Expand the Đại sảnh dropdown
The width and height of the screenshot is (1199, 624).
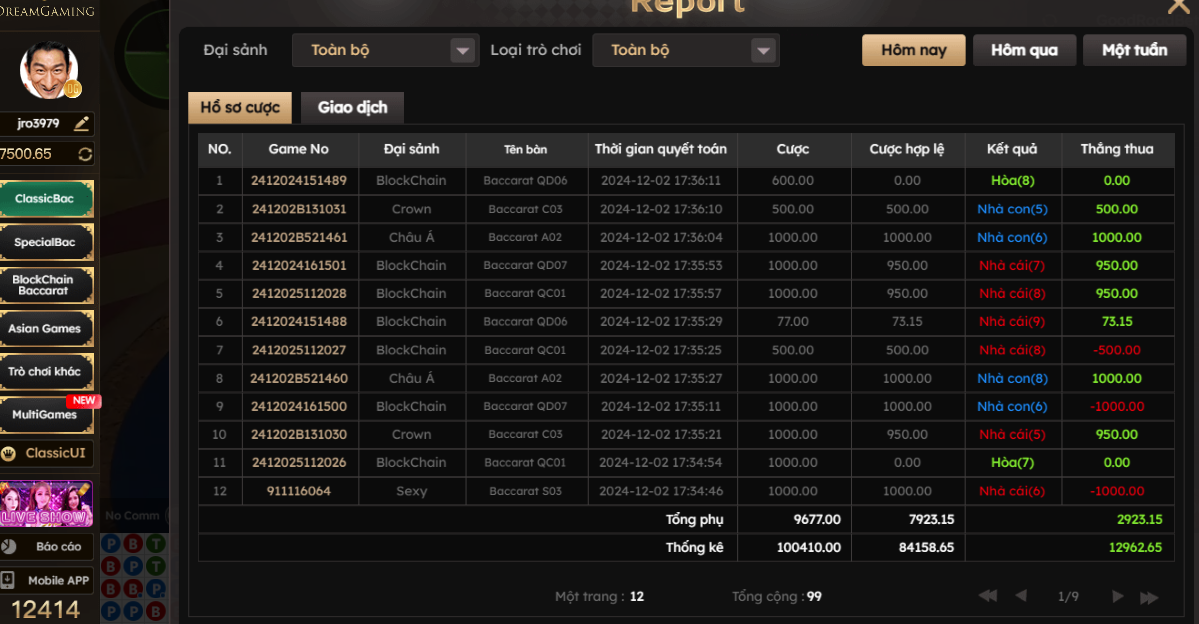[462, 51]
